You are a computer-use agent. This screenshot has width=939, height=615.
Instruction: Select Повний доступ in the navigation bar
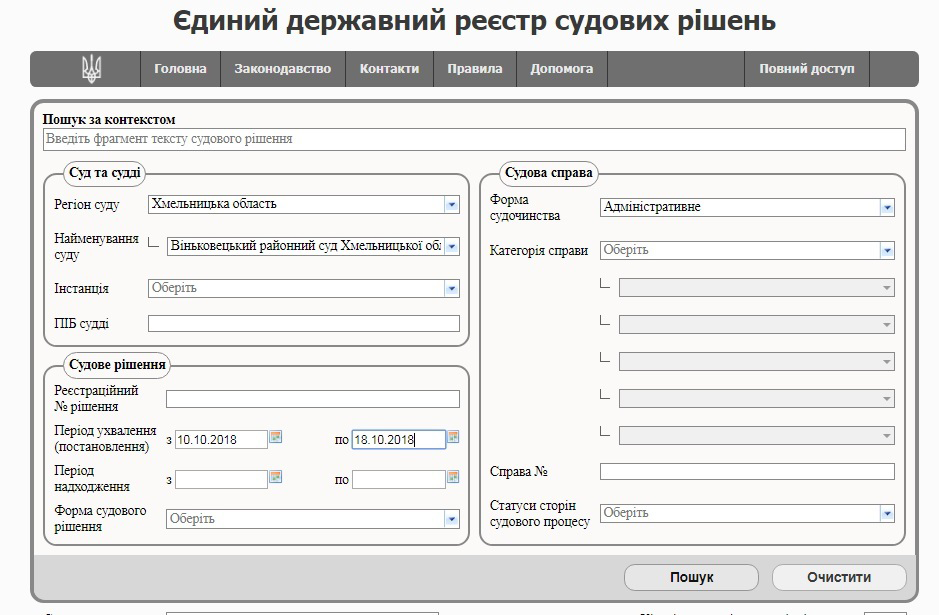[x=806, y=69]
